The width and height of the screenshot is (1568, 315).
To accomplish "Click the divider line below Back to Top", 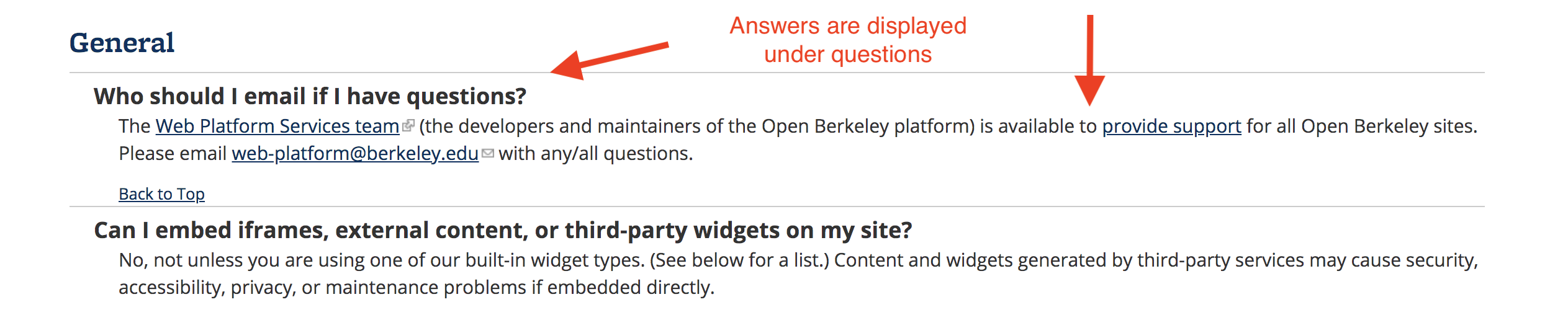I will 777,206.
